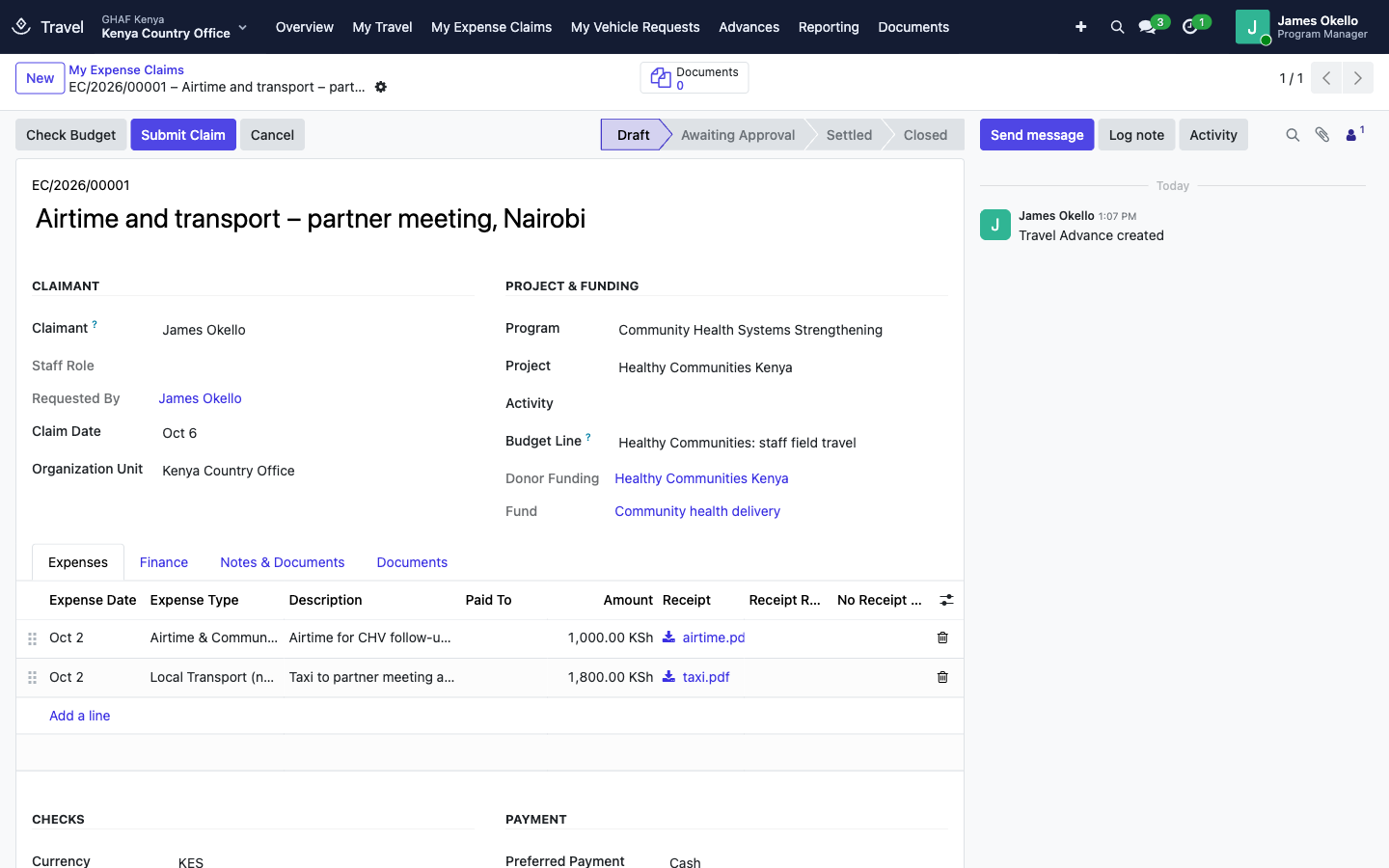Click the drag handle of Local Transport row

32,678
